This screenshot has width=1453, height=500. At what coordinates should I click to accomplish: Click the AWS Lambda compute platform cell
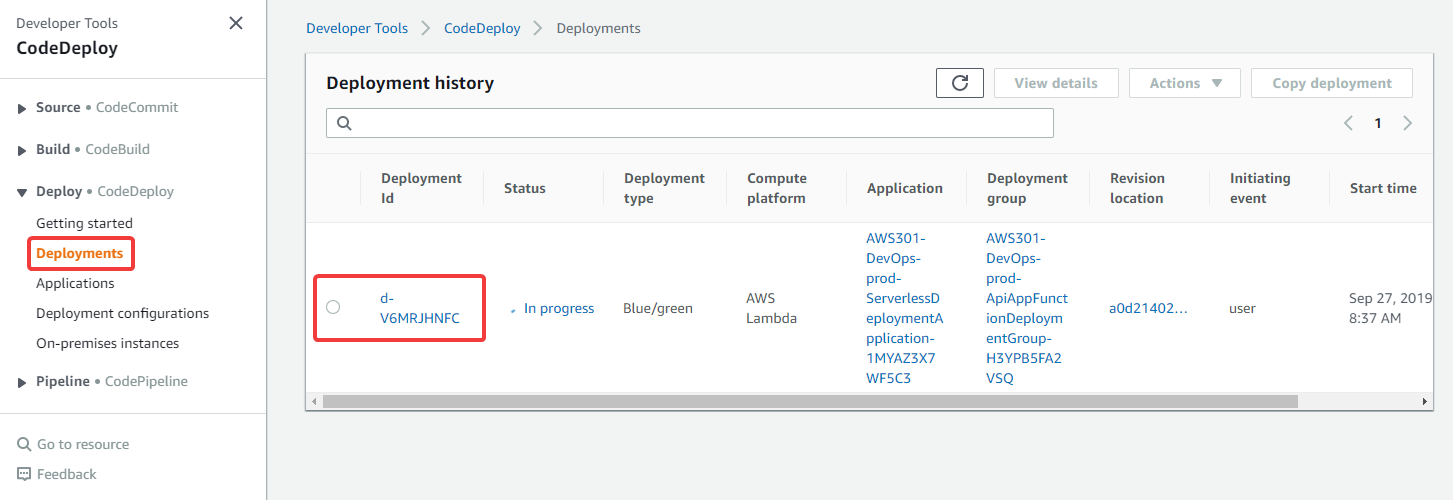[772, 308]
